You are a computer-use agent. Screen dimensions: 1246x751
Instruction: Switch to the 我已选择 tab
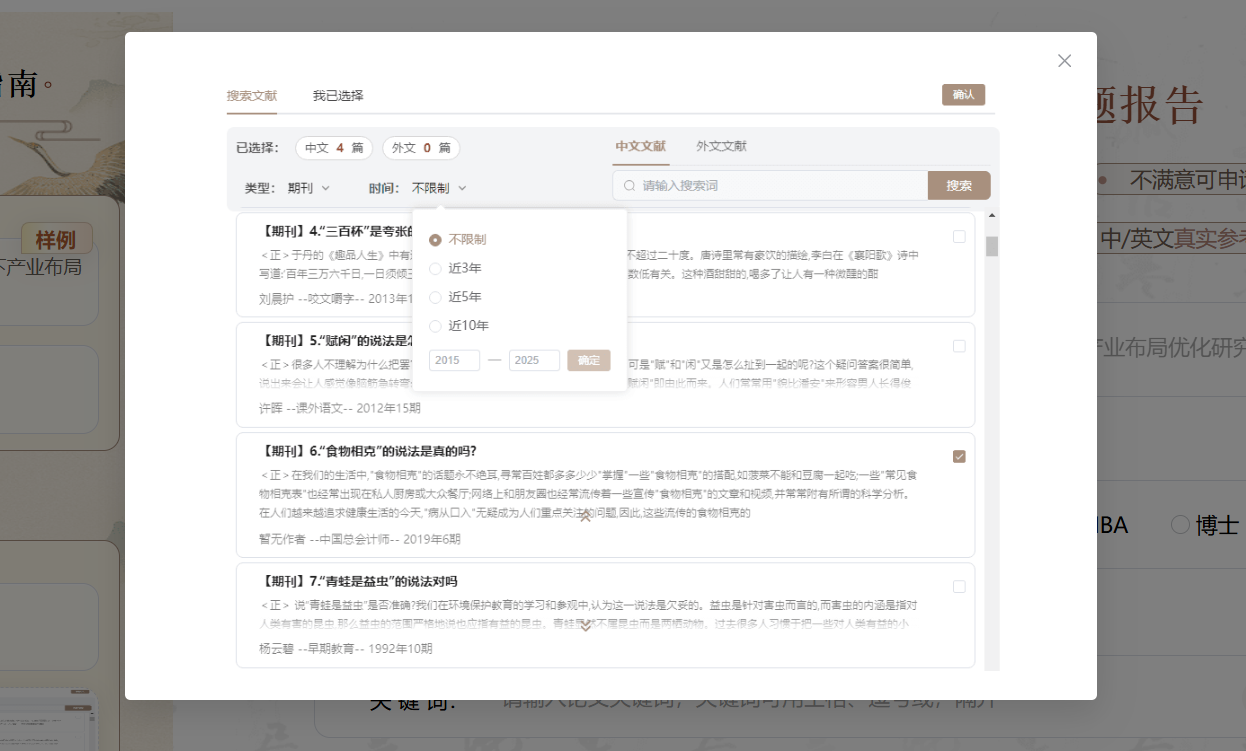pyautogui.click(x=338, y=96)
